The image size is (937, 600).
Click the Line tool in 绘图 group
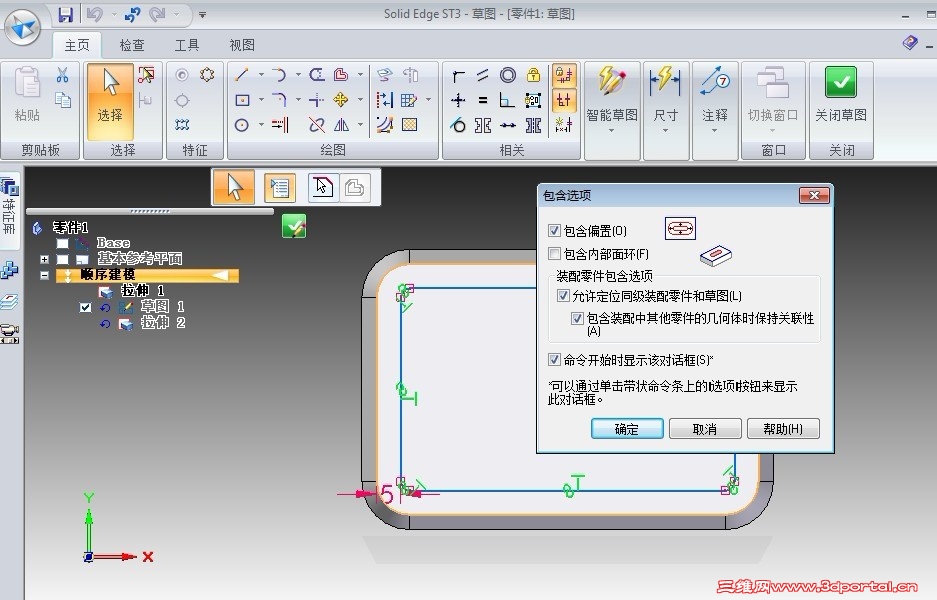tap(241, 74)
